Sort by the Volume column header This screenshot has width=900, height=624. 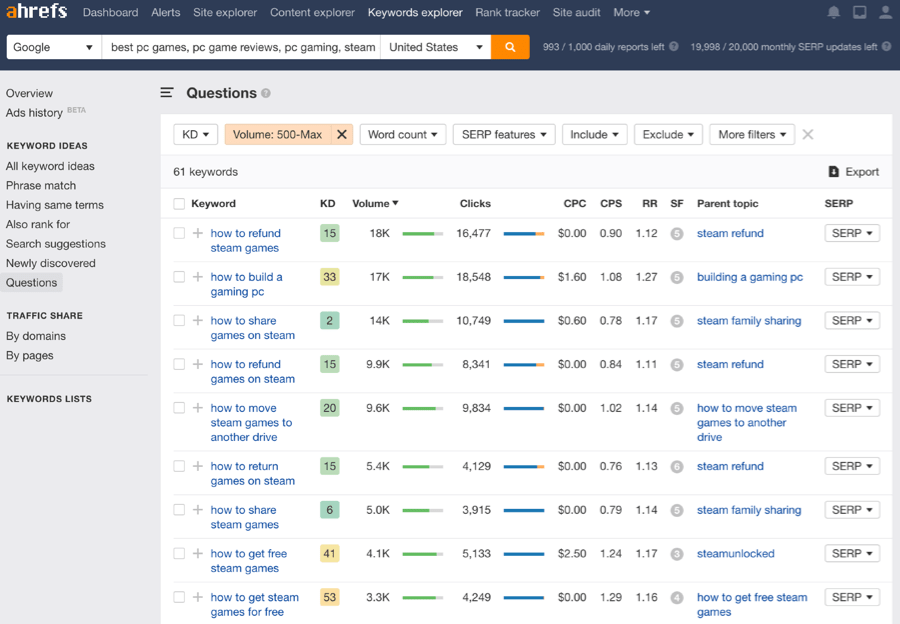point(375,203)
